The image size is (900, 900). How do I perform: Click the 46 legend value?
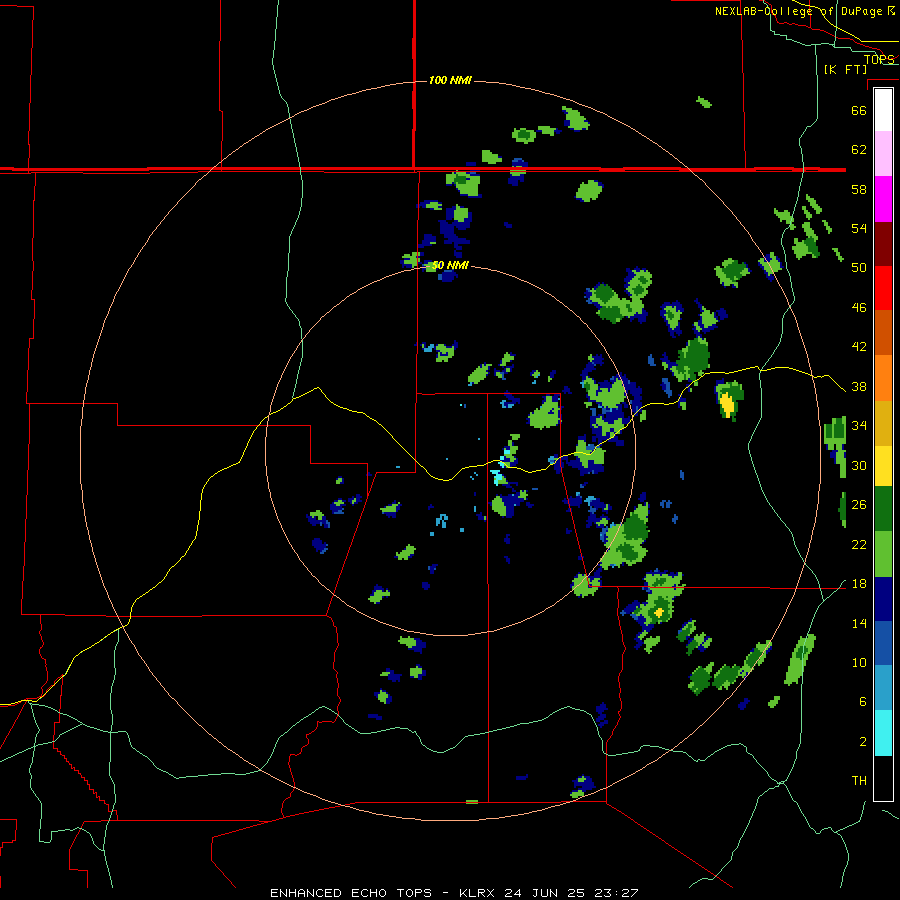tap(859, 308)
